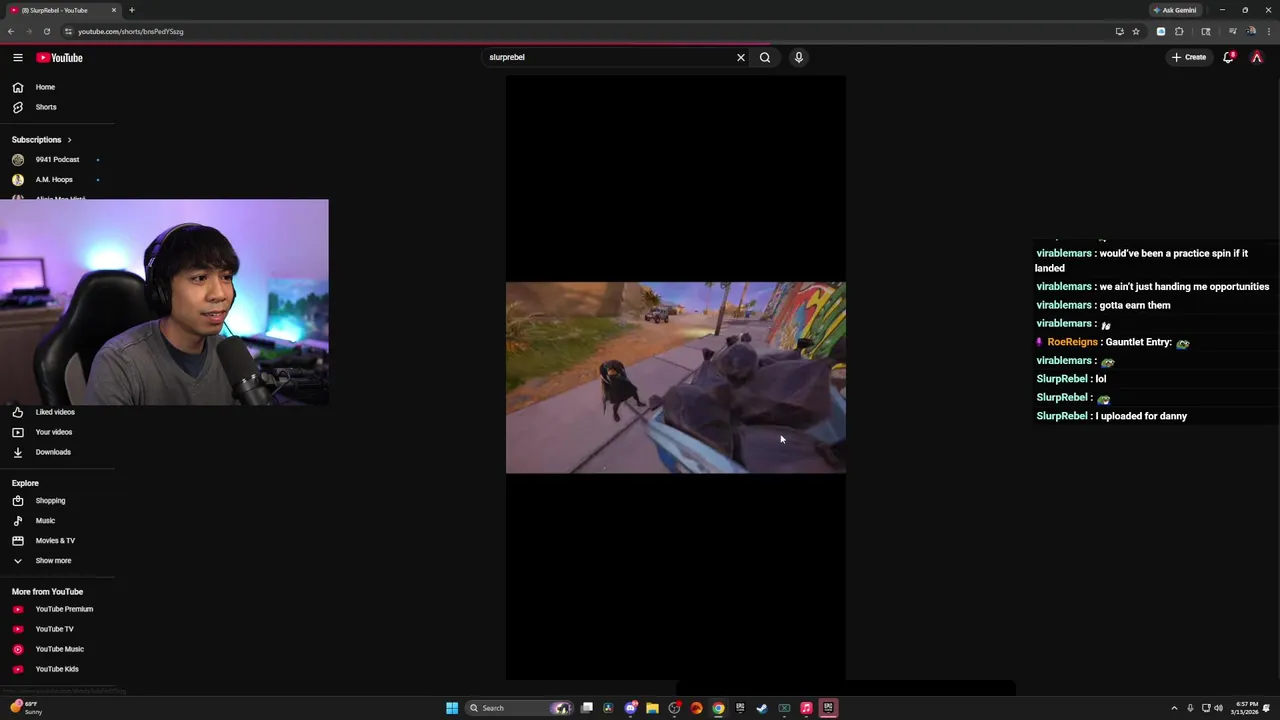Viewport: 1280px width, 720px height.
Task: Run search with the magnifying glass button
Action: click(765, 57)
